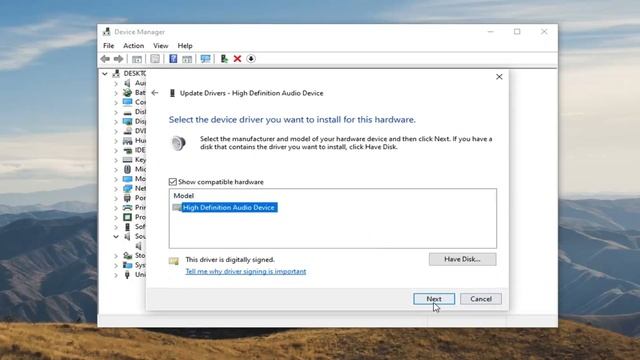Select Keyboards icon in device tree
The width and height of the screenshot is (640, 360).
127,160
